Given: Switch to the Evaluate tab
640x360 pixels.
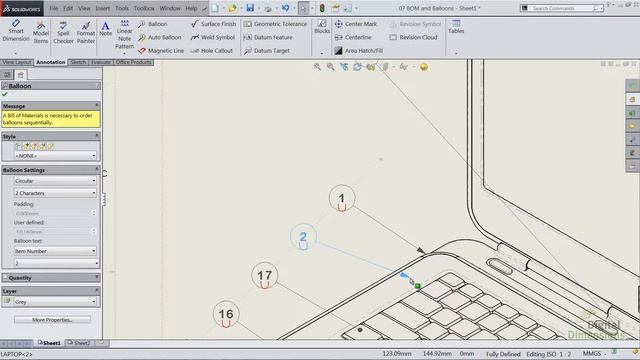Looking at the screenshot, I should tap(101, 62).
